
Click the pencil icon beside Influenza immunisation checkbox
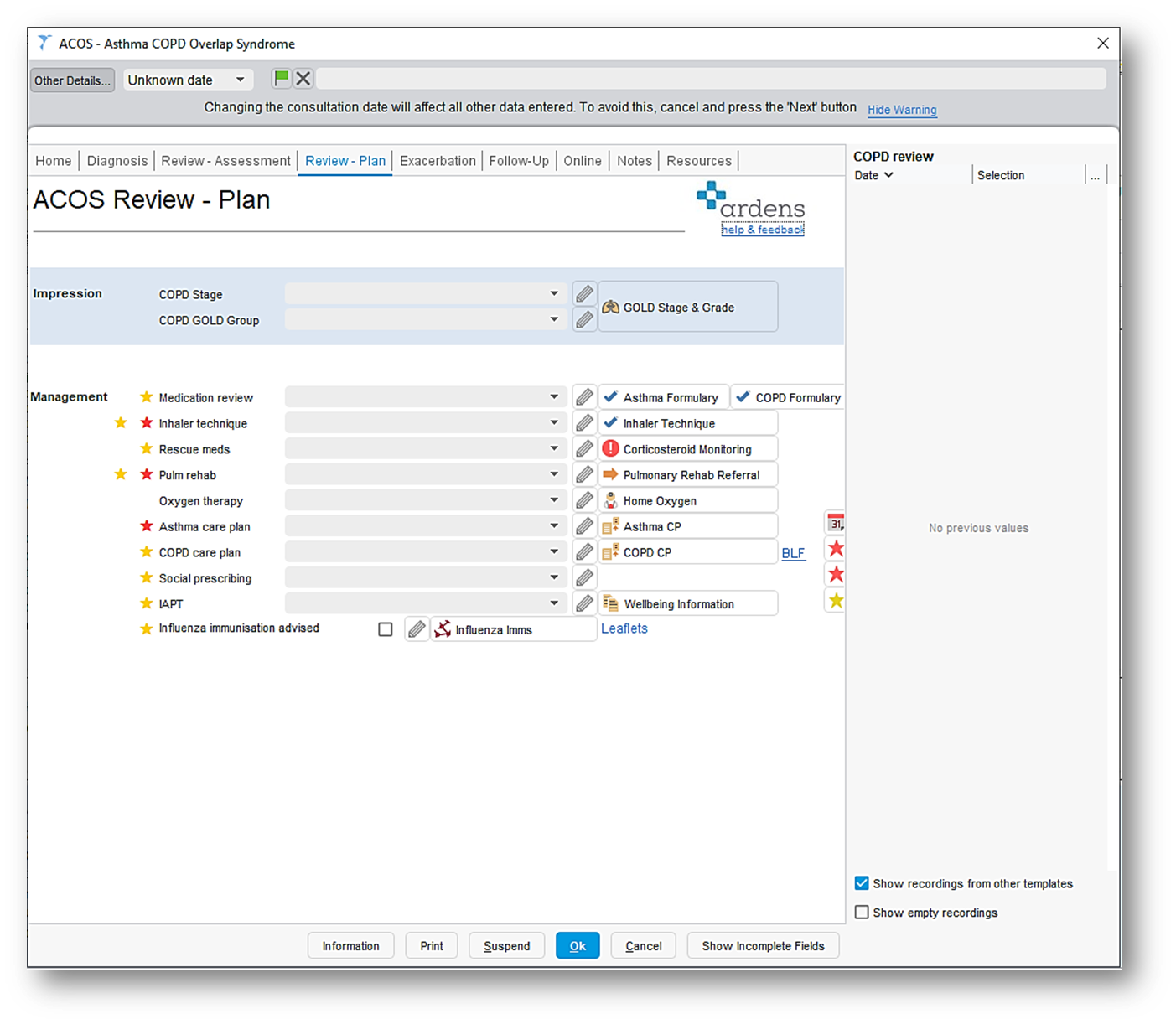(417, 628)
